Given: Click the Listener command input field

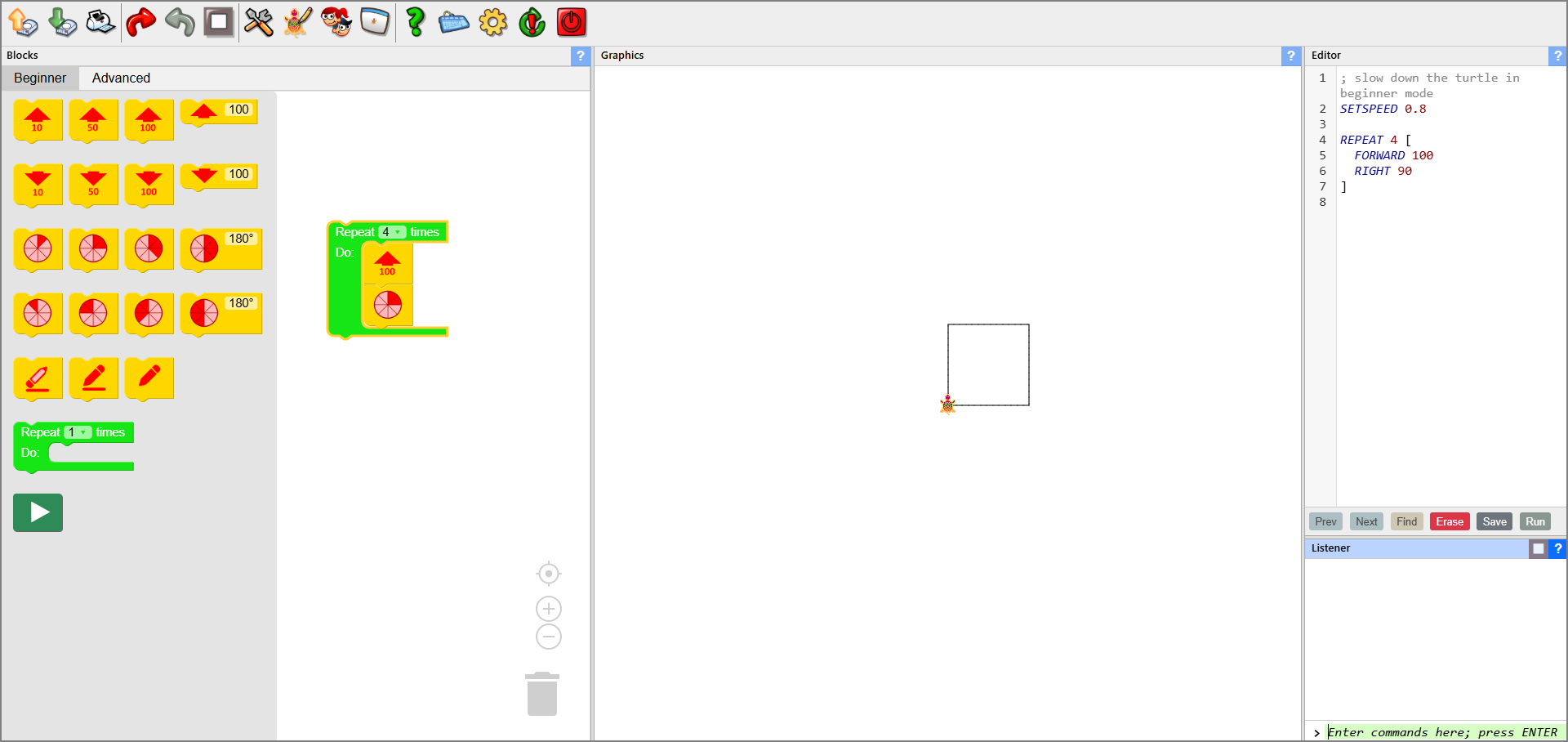Looking at the screenshot, I should 1441,732.
